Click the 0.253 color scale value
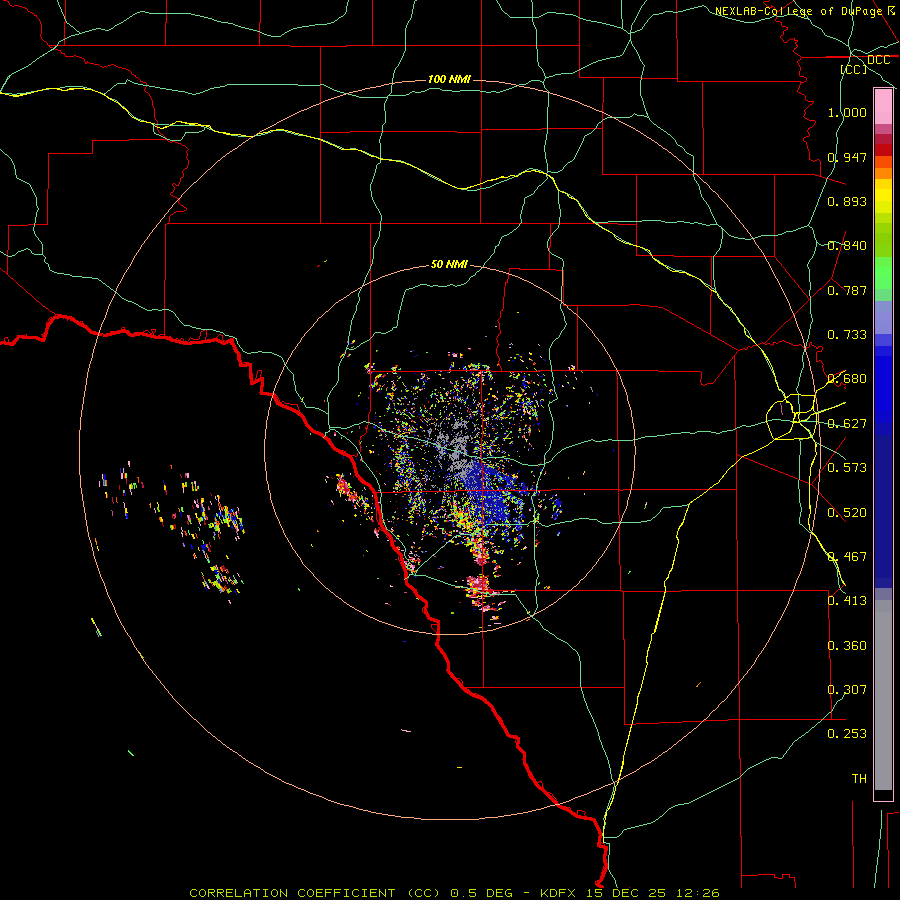Image resolution: width=900 pixels, height=900 pixels. pos(847,734)
